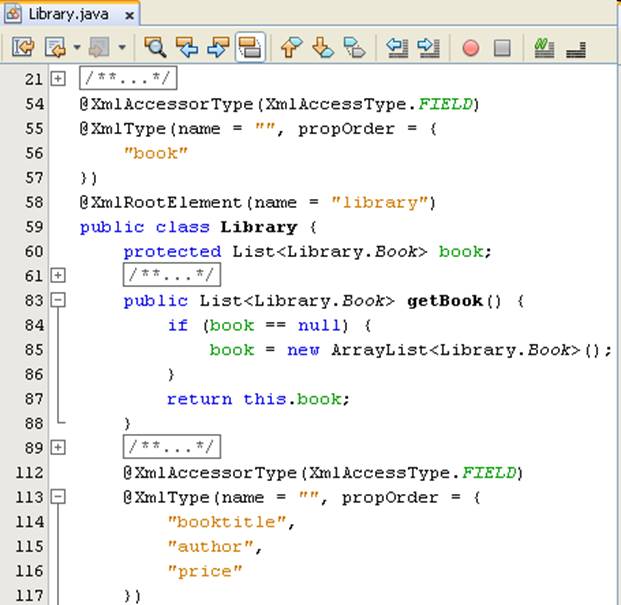Click the Java file icon on tab
The image size is (621, 605).
[x=13, y=15]
